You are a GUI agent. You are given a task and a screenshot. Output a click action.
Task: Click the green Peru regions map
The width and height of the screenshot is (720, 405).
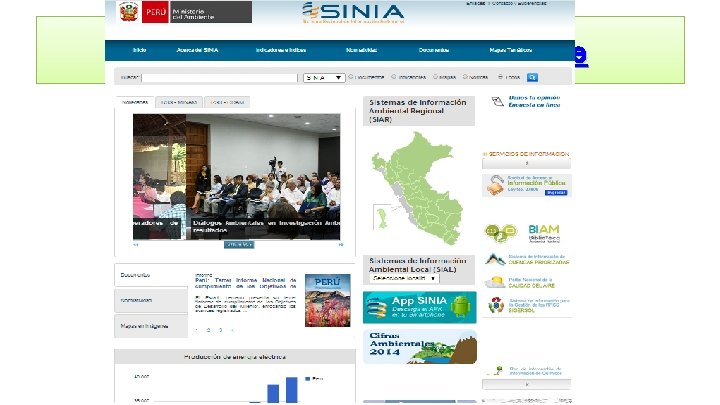[417, 188]
